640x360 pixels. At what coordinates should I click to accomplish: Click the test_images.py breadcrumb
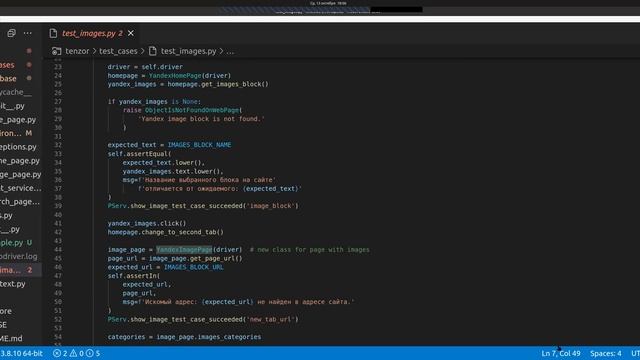click(x=188, y=51)
